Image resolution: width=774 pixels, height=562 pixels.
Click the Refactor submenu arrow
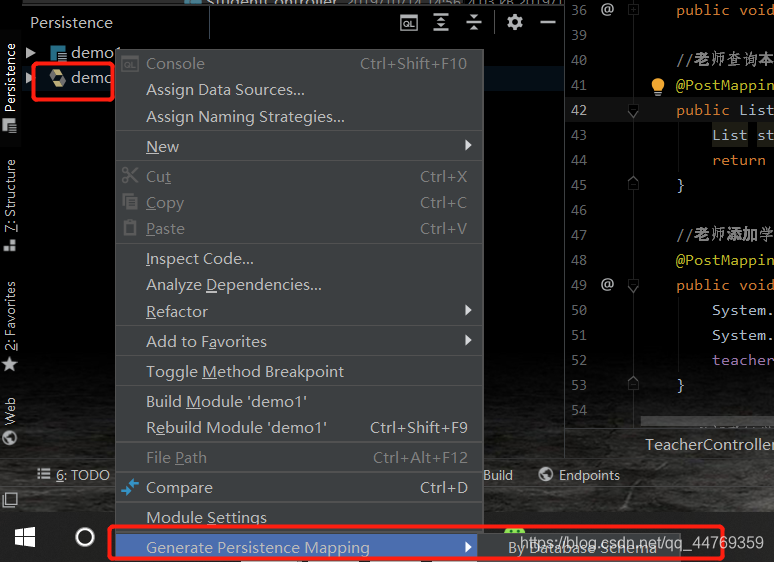(468, 310)
